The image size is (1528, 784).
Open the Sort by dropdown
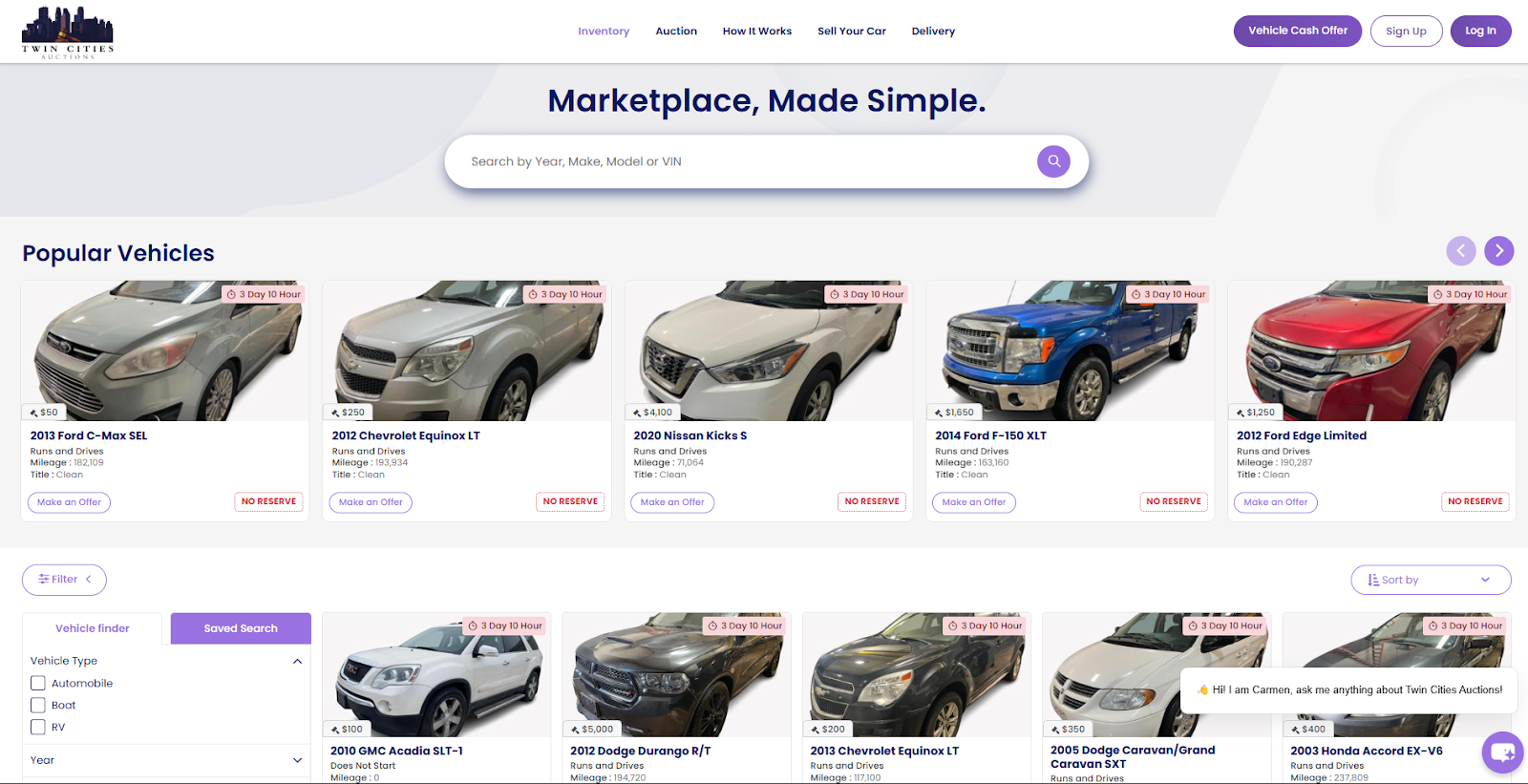(x=1430, y=580)
